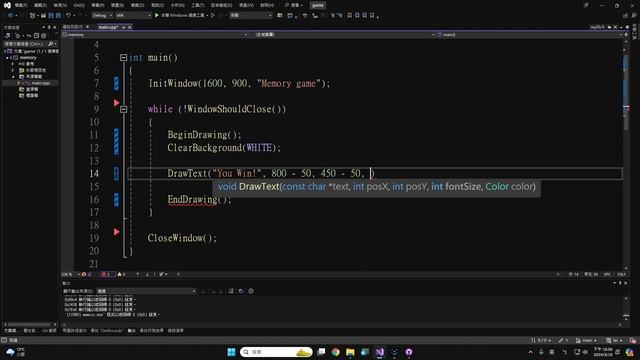The image size is (640, 360).
Task: Keep the raylib.h preview tab open
Action: [609, 27]
